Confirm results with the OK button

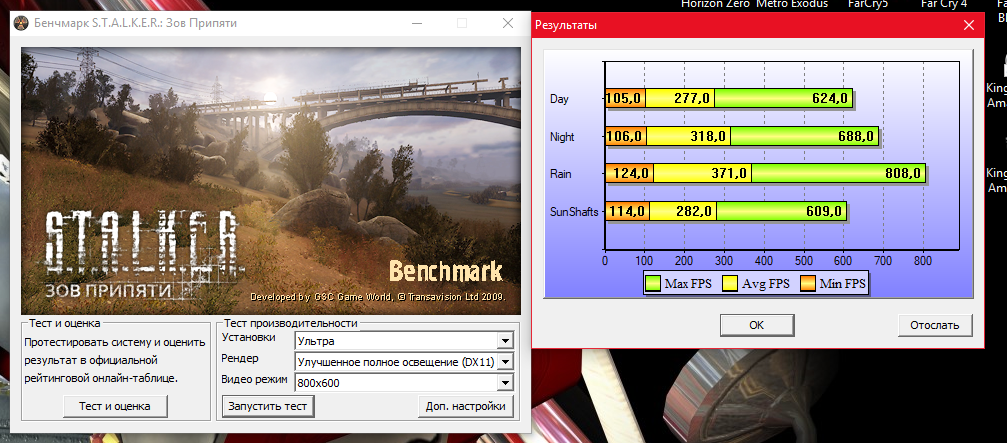point(757,325)
